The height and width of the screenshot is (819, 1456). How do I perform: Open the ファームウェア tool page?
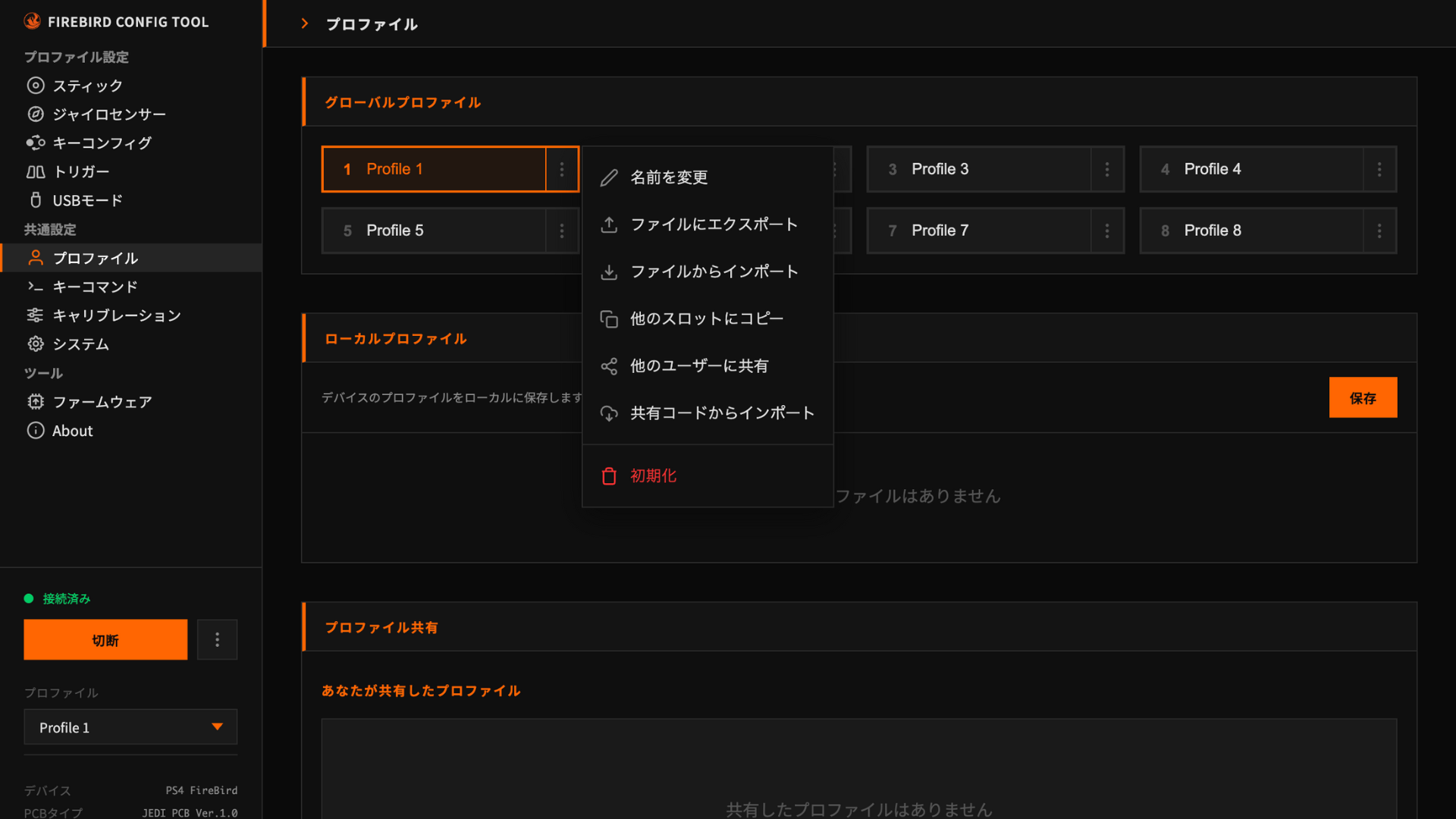(x=102, y=402)
